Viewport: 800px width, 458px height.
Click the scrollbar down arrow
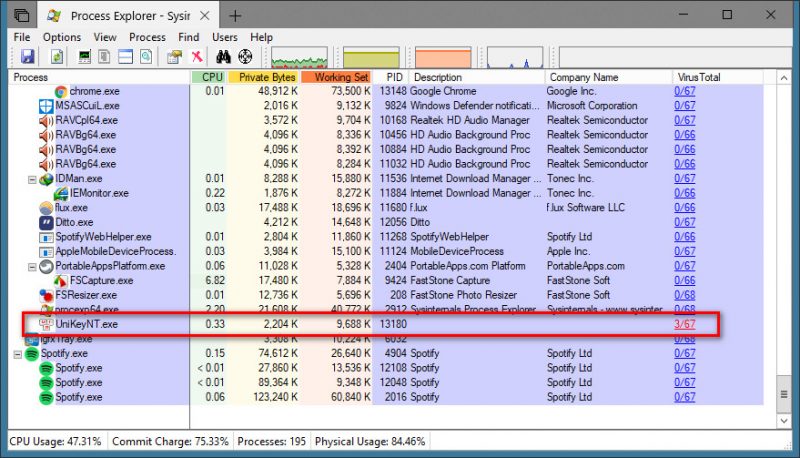pos(784,421)
